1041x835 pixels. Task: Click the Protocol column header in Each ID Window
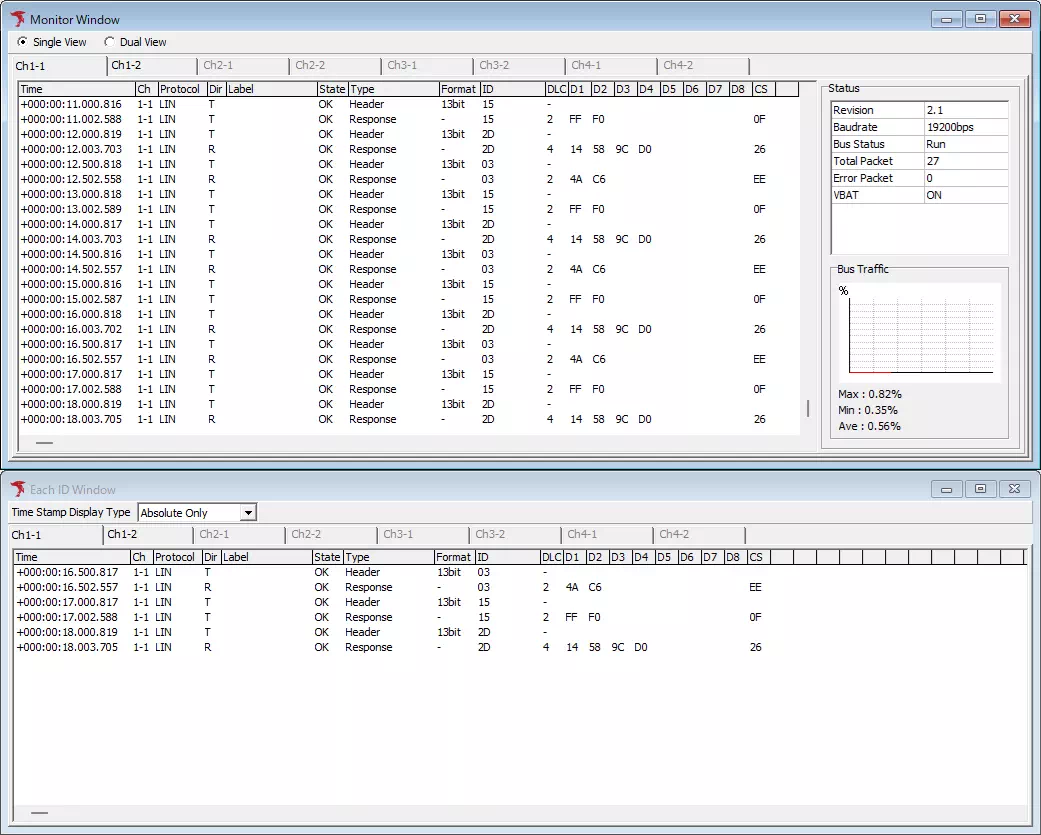[175, 557]
